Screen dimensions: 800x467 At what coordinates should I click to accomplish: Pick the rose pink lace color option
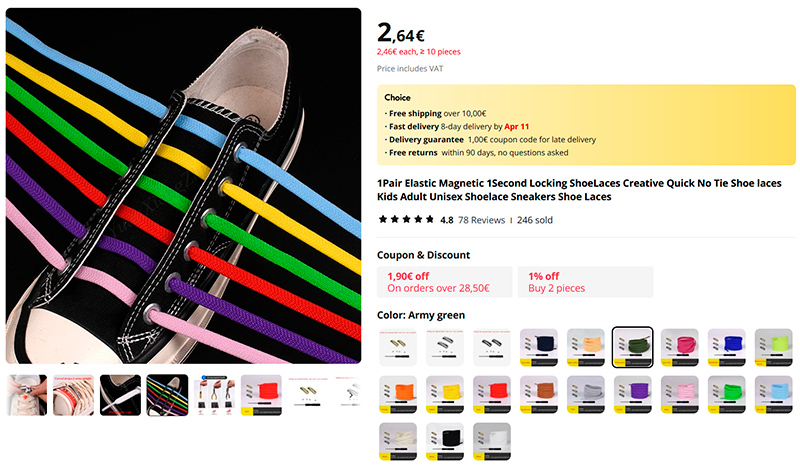[x=679, y=347]
